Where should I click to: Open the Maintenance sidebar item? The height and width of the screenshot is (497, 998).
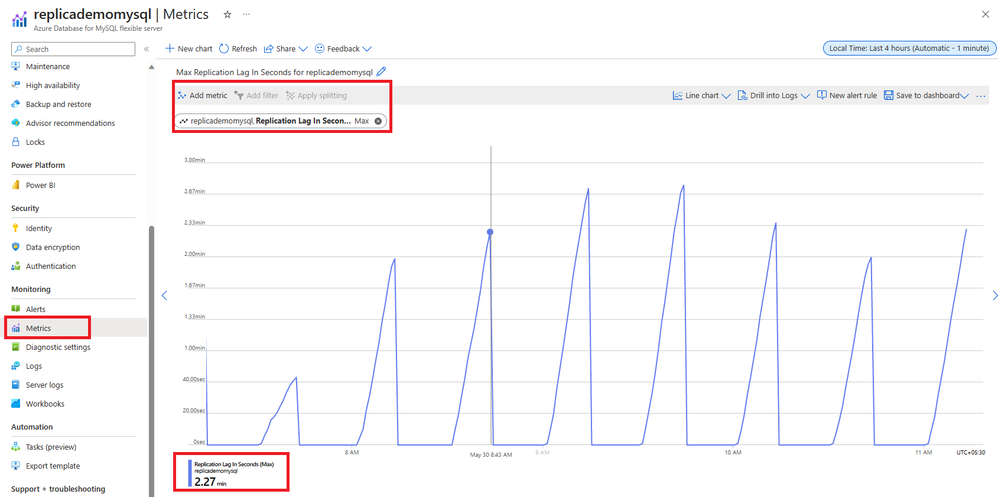point(48,67)
